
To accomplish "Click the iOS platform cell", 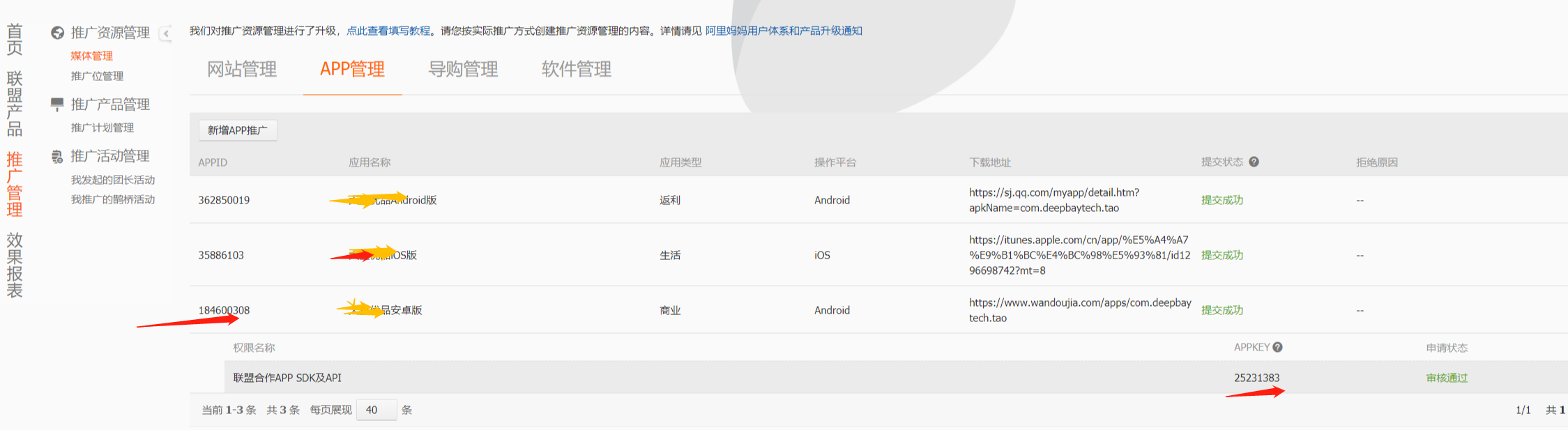I will click(x=822, y=255).
